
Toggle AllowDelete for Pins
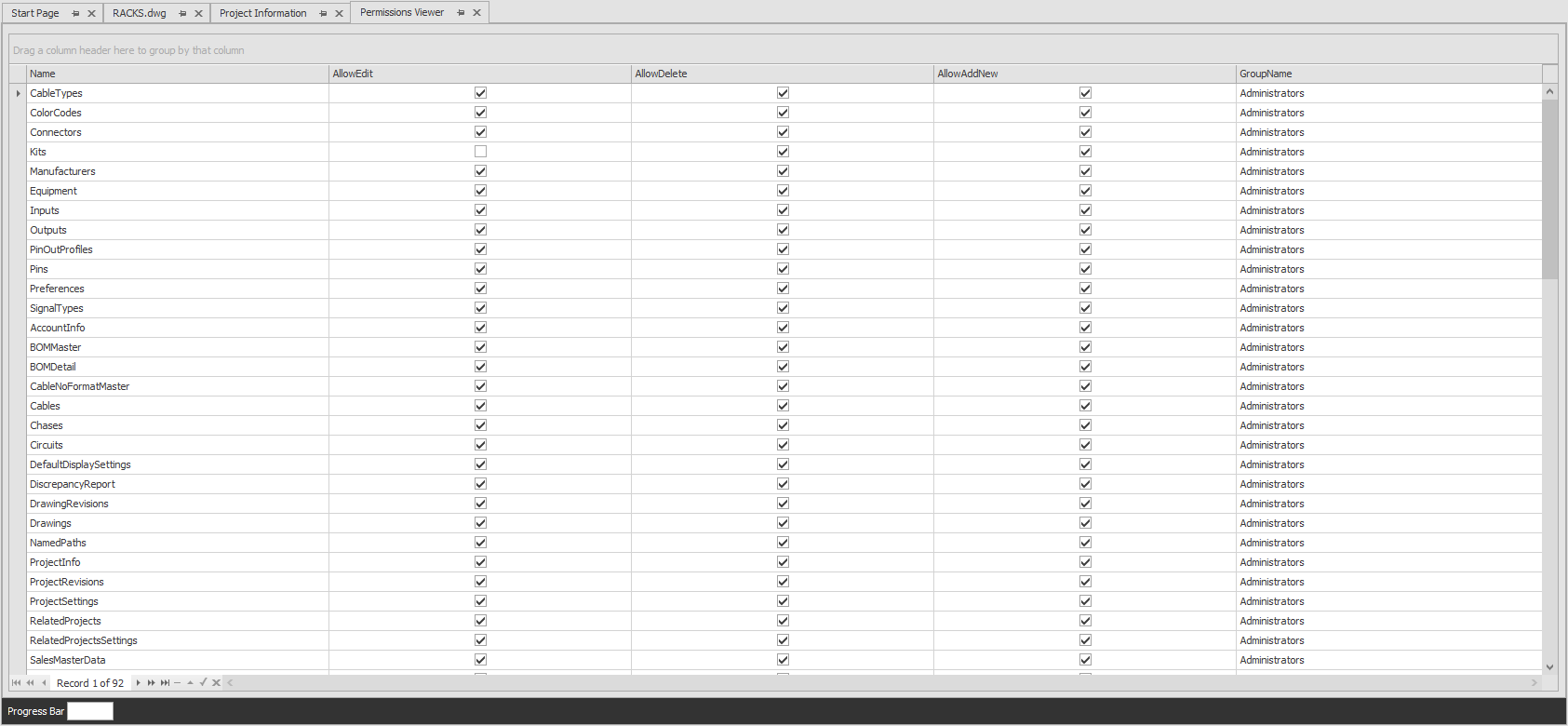coord(783,269)
